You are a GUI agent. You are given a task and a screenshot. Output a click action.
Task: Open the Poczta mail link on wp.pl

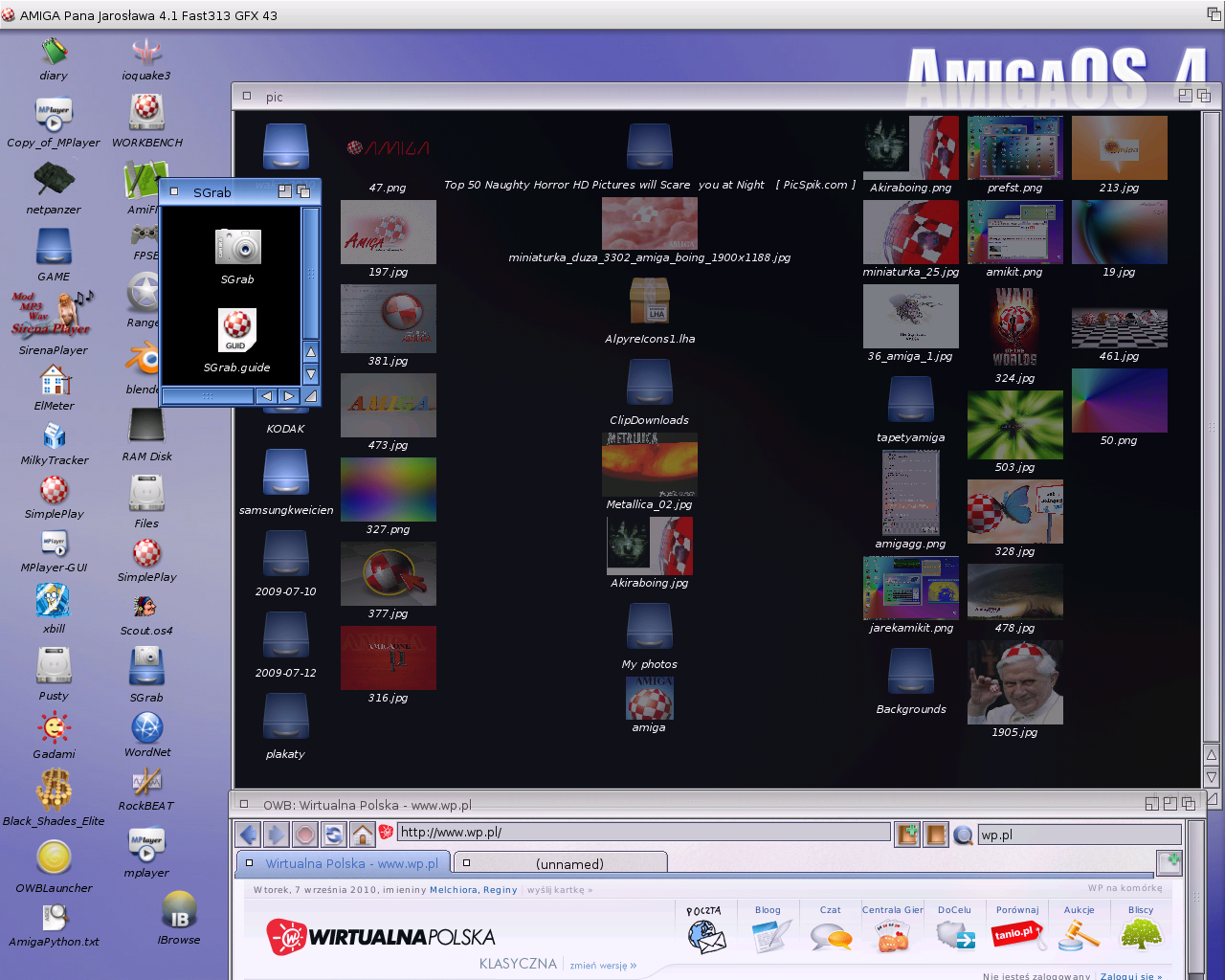tap(706, 928)
